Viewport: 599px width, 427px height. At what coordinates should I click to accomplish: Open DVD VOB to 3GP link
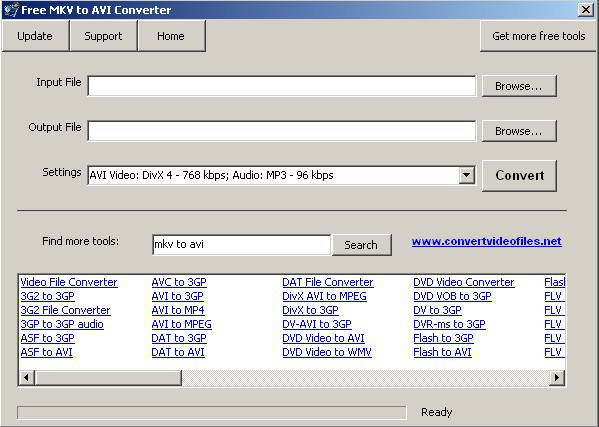tap(452, 296)
